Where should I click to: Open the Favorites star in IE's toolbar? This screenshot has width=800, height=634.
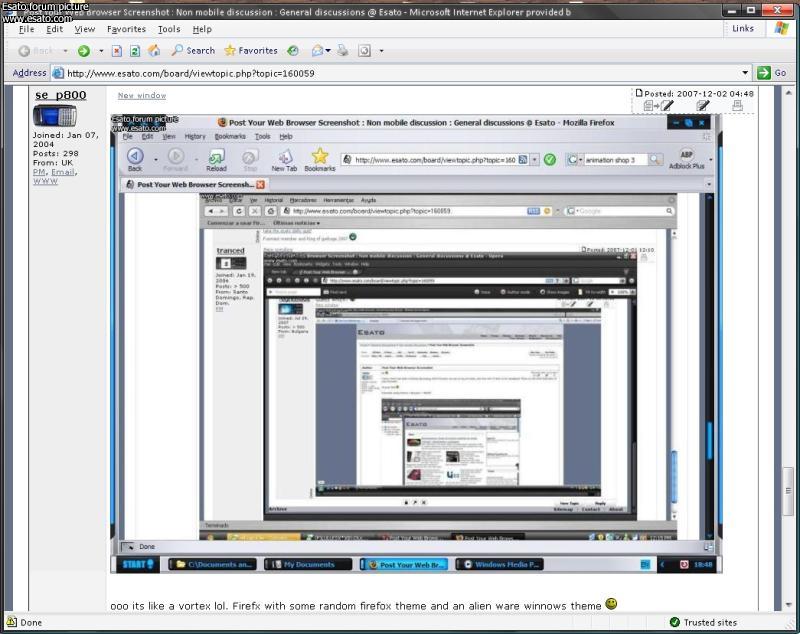(251, 50)
